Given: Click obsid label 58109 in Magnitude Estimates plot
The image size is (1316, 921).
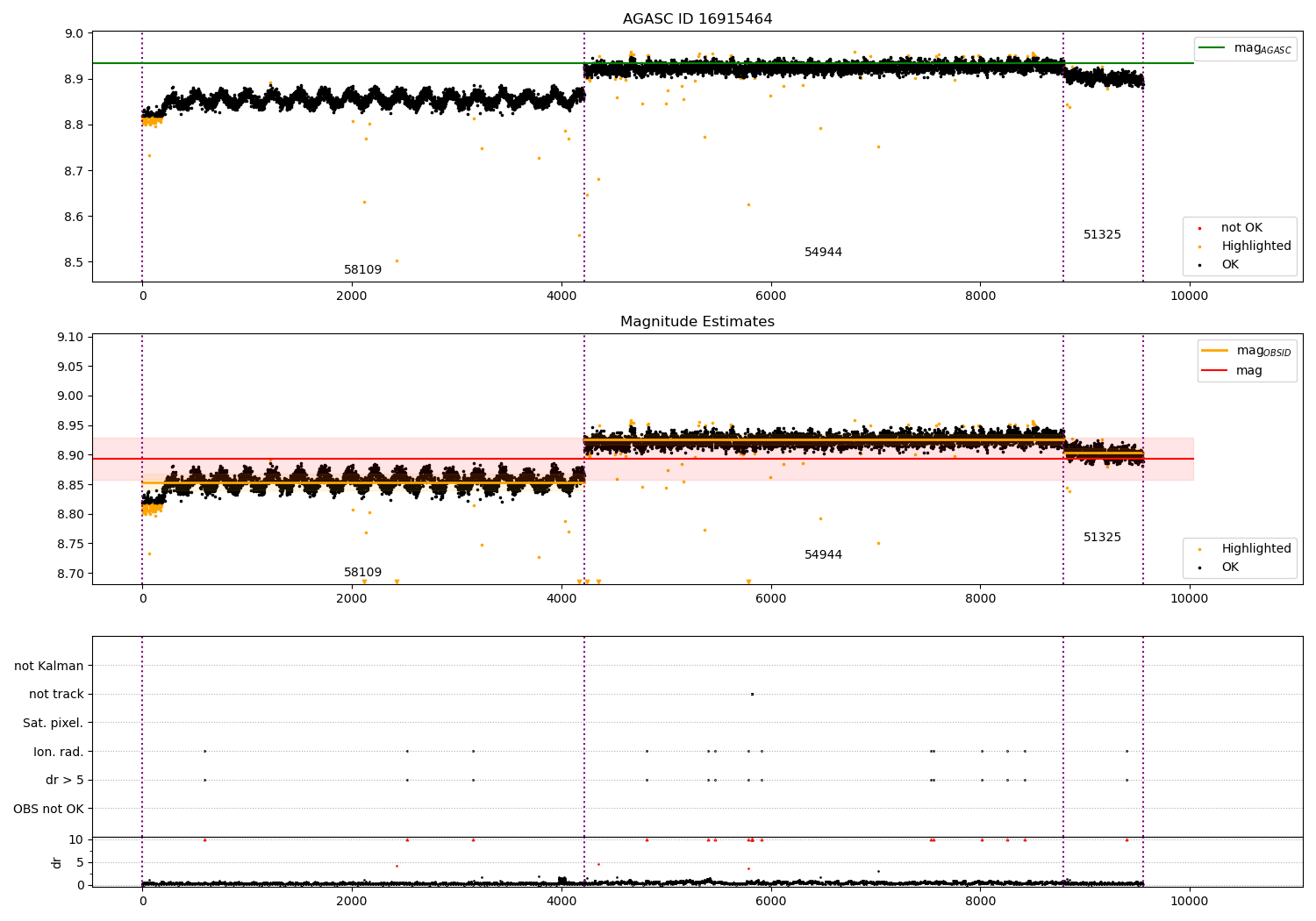Looking at the screenshot, I should pyautogui.click(x=362, y=573).
